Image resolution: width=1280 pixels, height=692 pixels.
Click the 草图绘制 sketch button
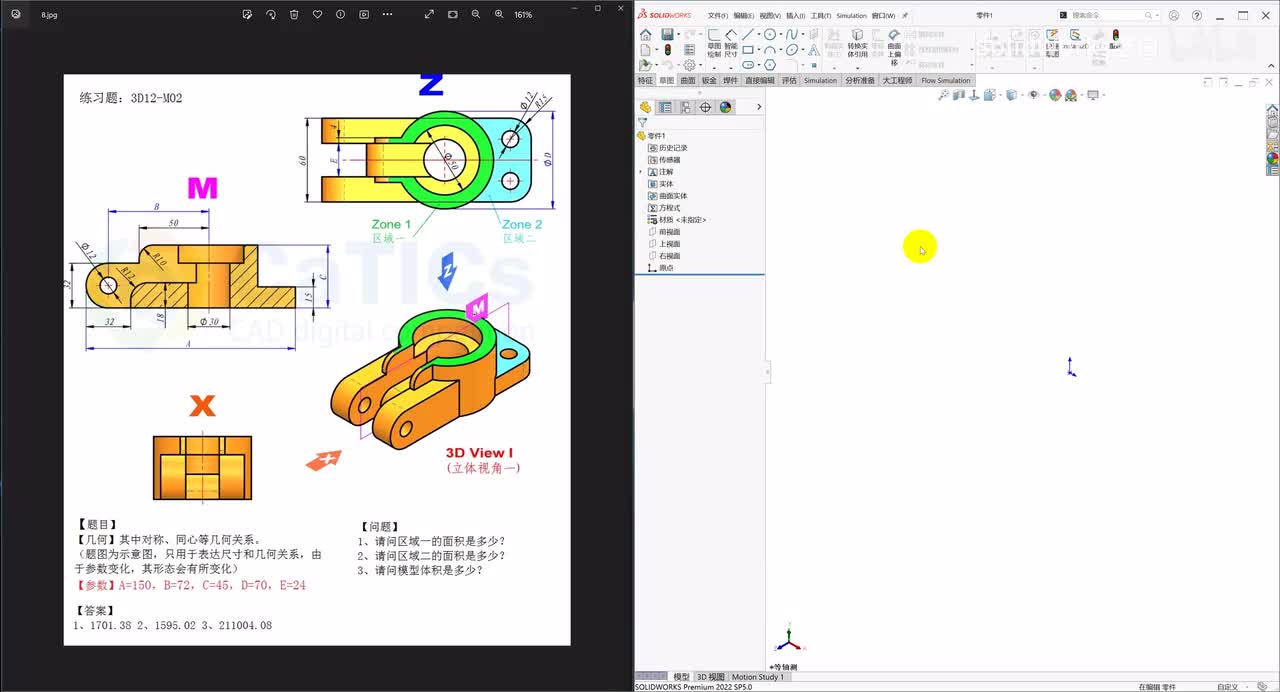click(714, 42)
